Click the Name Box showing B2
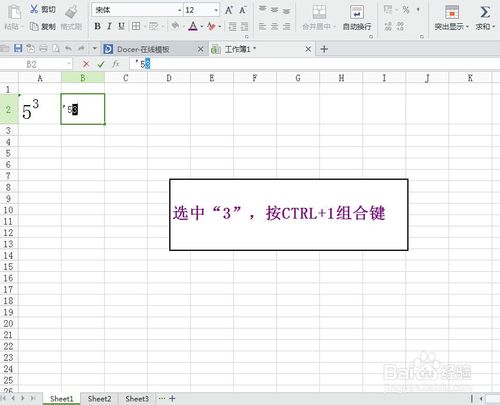This screenshot has height=405, width=500. (36, 64)
